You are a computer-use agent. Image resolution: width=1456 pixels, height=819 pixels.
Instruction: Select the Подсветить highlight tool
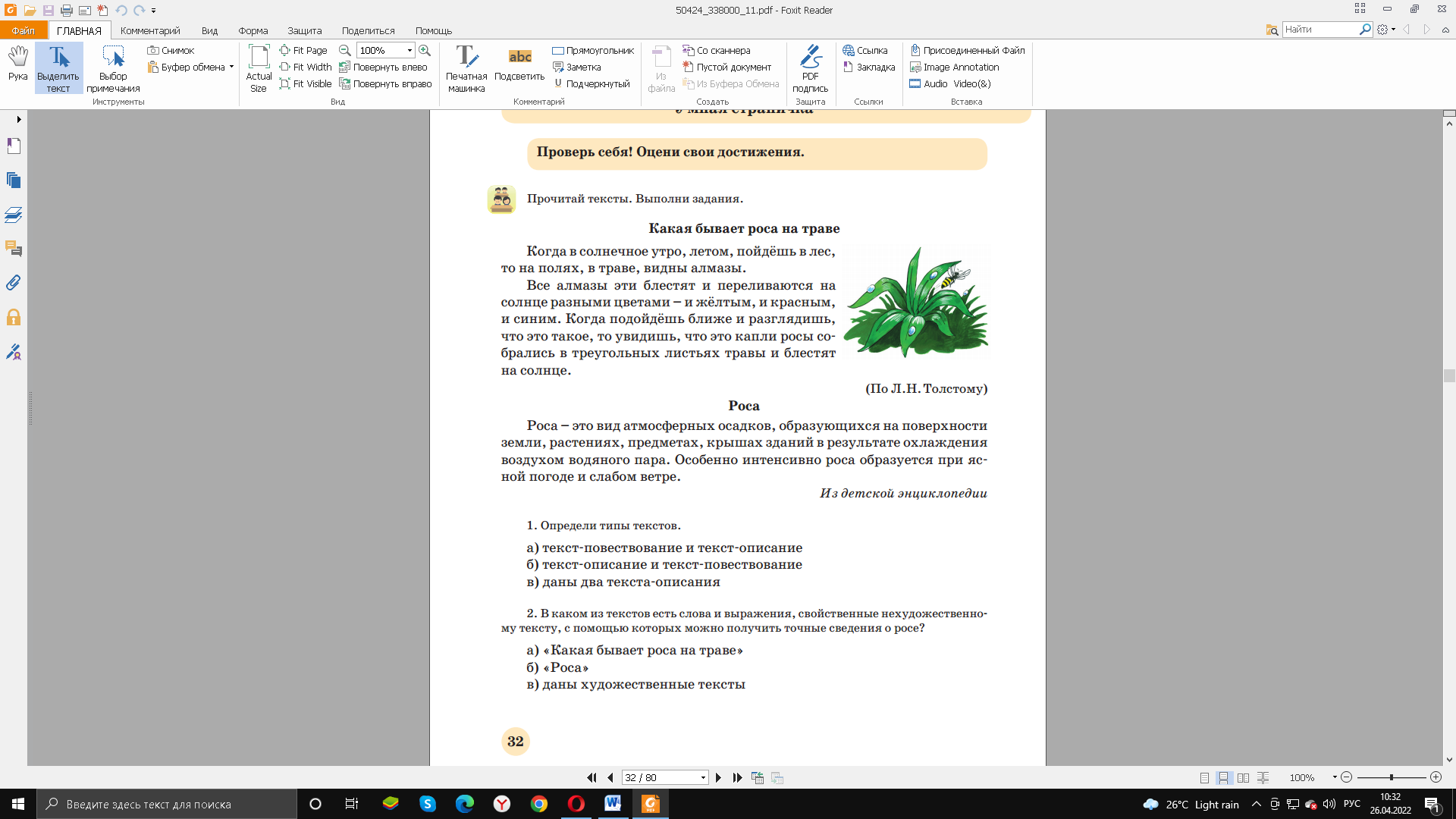tap(519, 64)
